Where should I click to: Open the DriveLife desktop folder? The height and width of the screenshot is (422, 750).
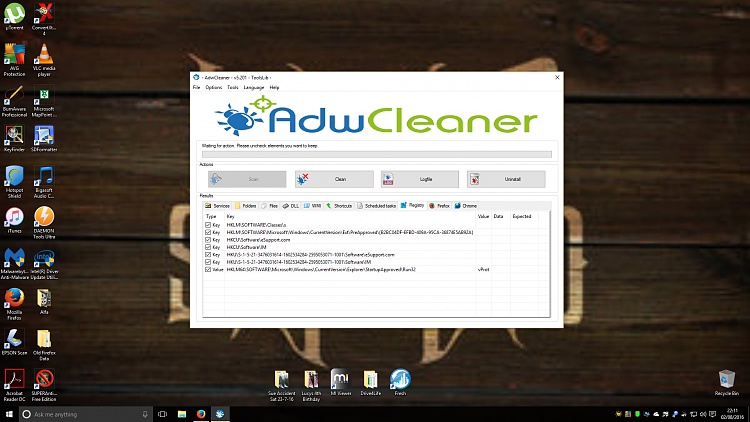click(x=370, y=382)
